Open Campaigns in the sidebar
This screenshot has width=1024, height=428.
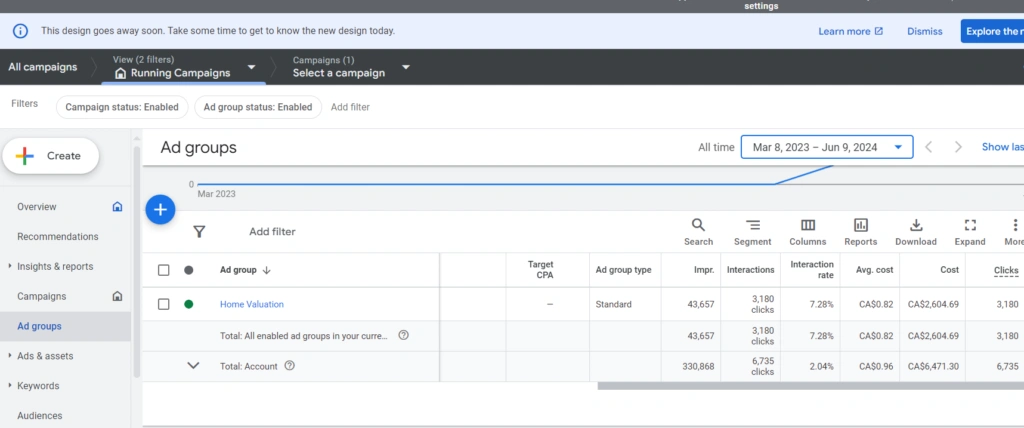(42, 297)
